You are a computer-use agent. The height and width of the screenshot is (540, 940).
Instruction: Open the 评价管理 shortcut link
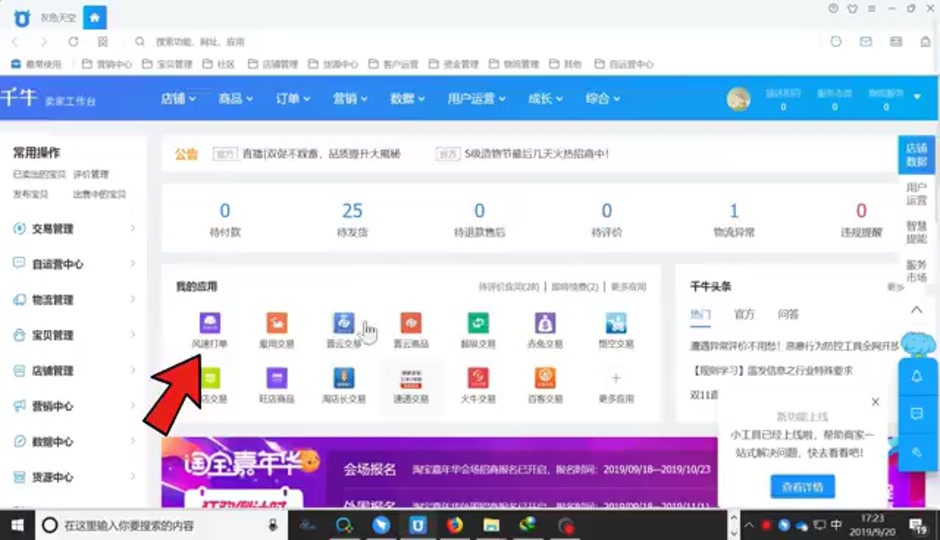(x=91, y=174)
